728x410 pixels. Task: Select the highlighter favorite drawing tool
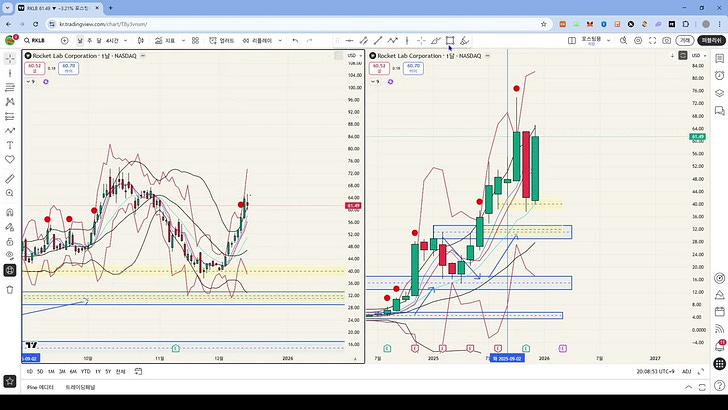point(464,41)
